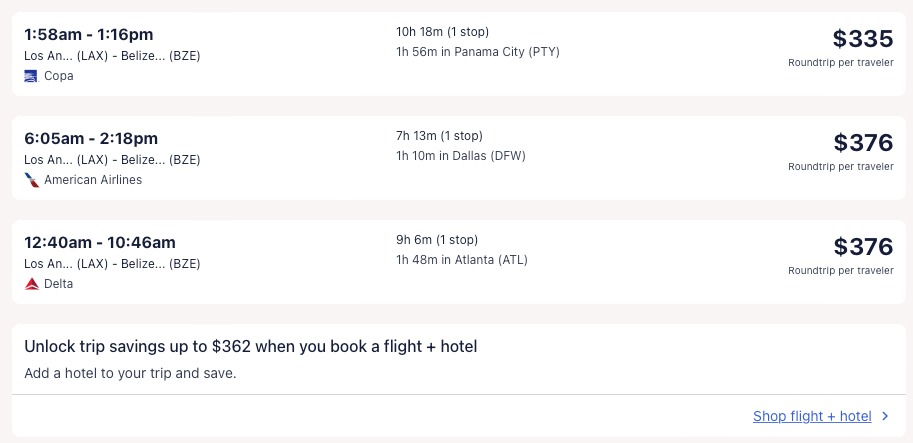Click the Copa airline logo icon
The height and width of the screenshot is (443, 913).
pos(31,75)
